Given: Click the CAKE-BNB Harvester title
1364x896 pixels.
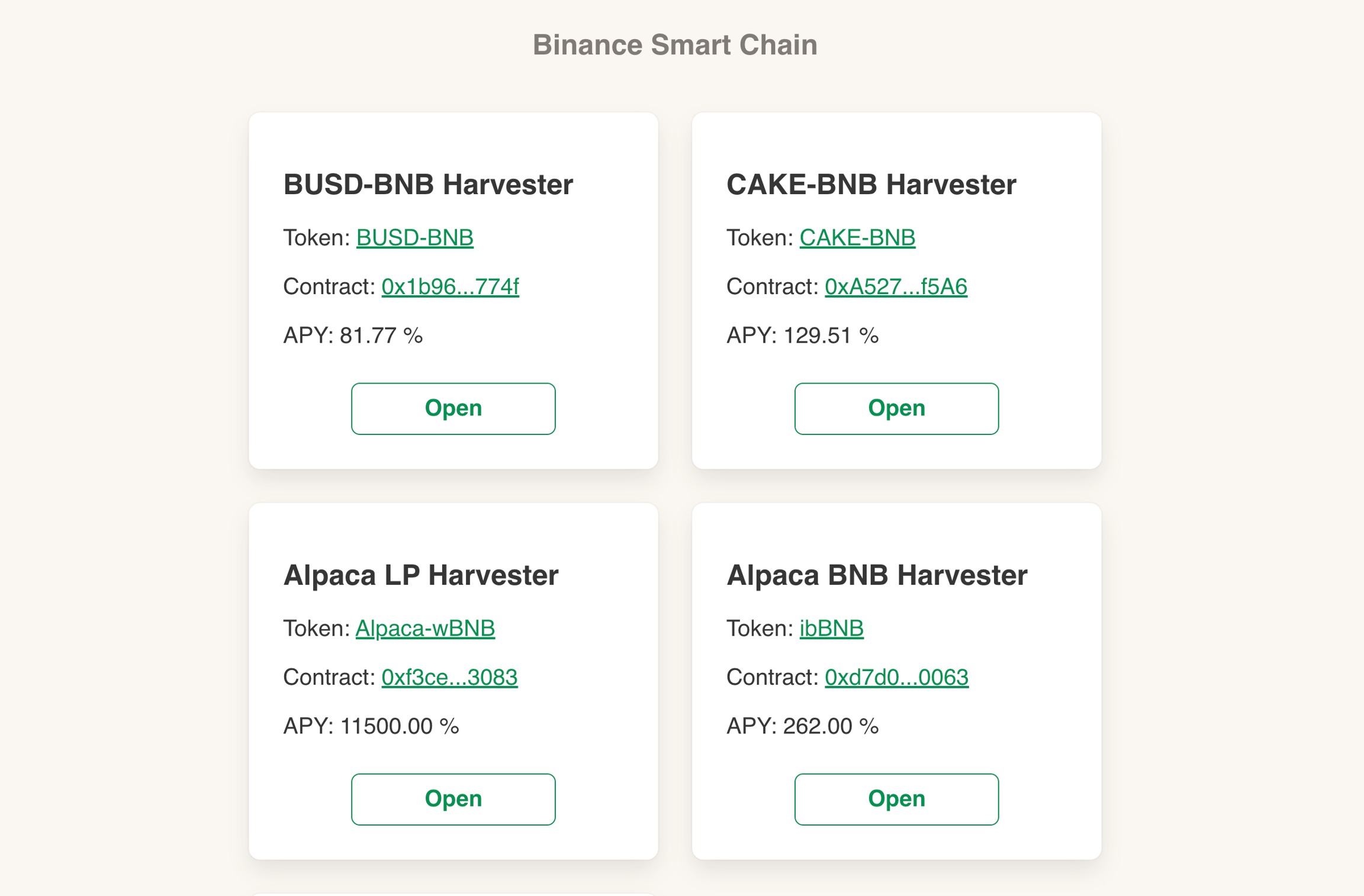Looking at the screenshot, I should pyautogui.click(x=871, y=185).
